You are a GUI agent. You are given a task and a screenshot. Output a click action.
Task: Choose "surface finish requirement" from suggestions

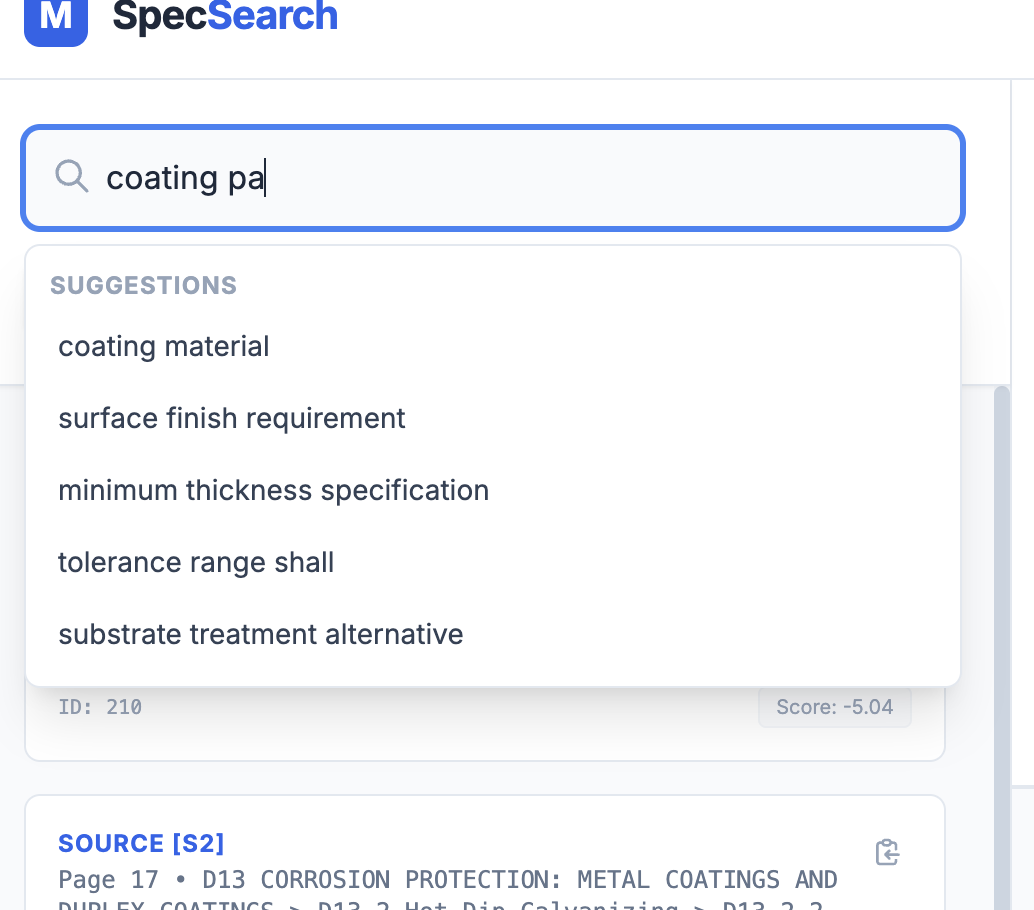(x=232, y=418)
